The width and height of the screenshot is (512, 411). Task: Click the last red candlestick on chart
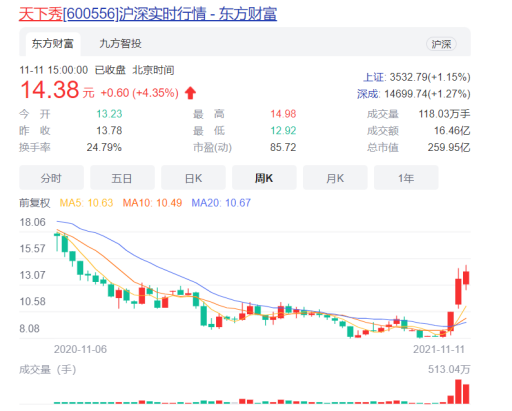click(x=466, y=278)
